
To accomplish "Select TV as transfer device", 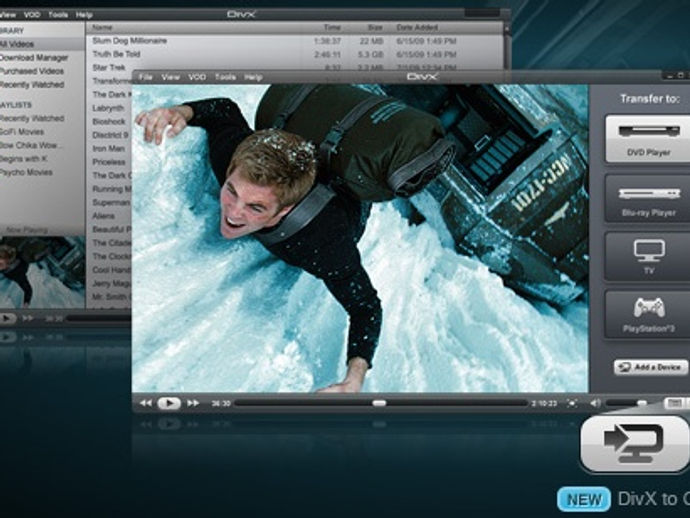I will click(648, 257).
